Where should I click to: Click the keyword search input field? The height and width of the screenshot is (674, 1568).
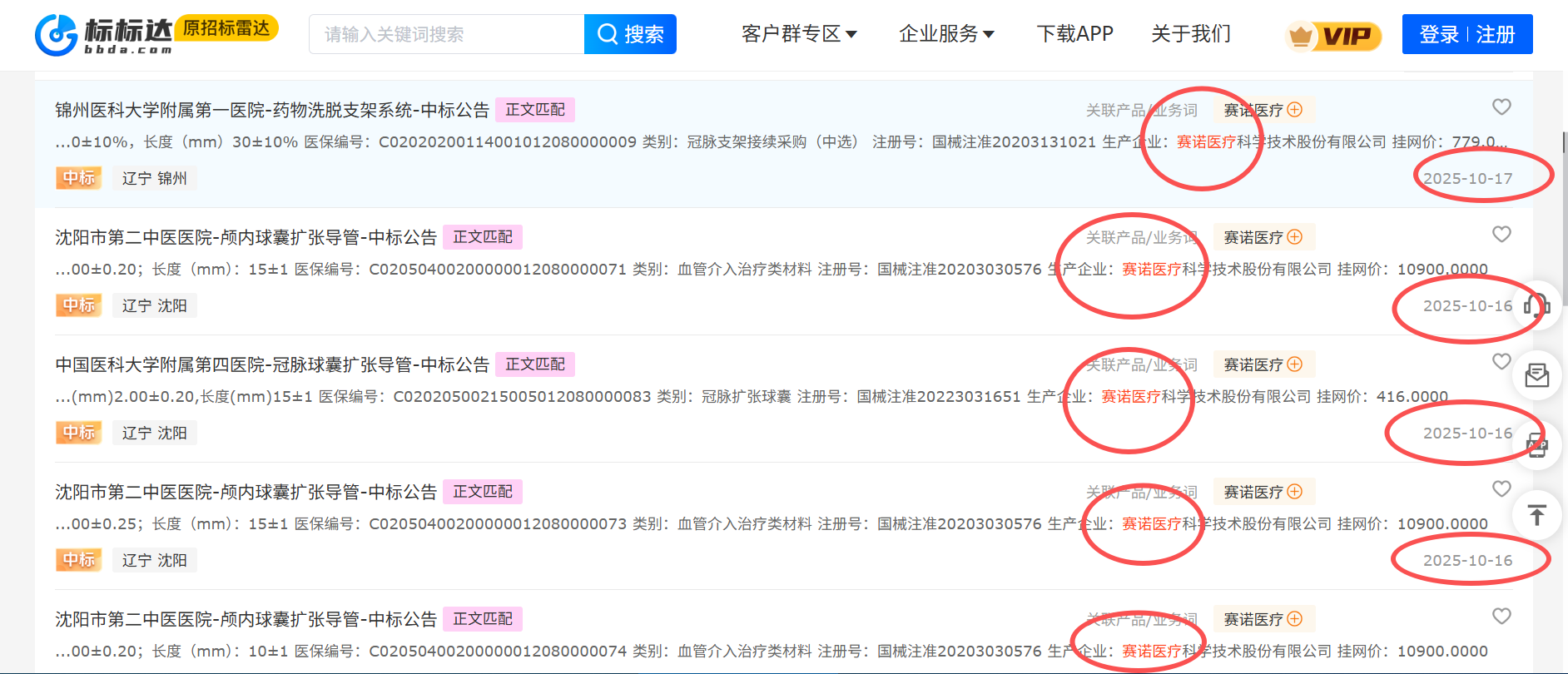click(x=447, y=34)
